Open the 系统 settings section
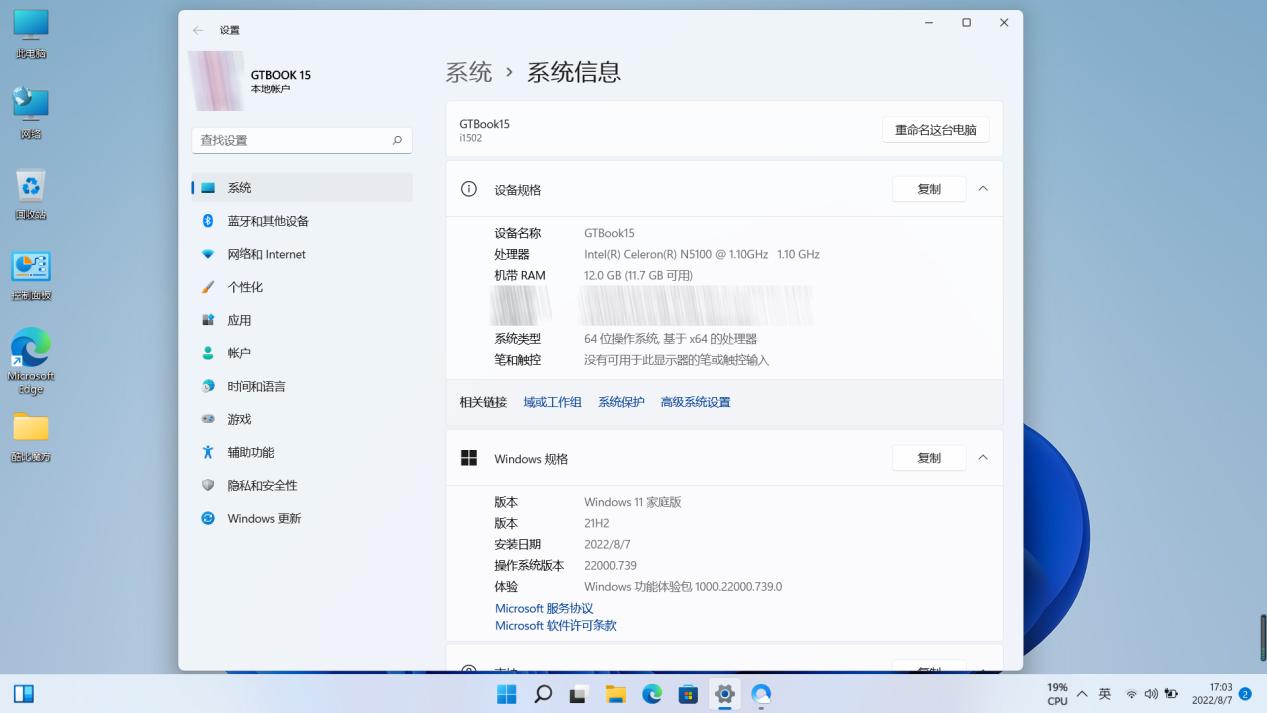This screenshot has height=713, width=1267. [238, 187]
